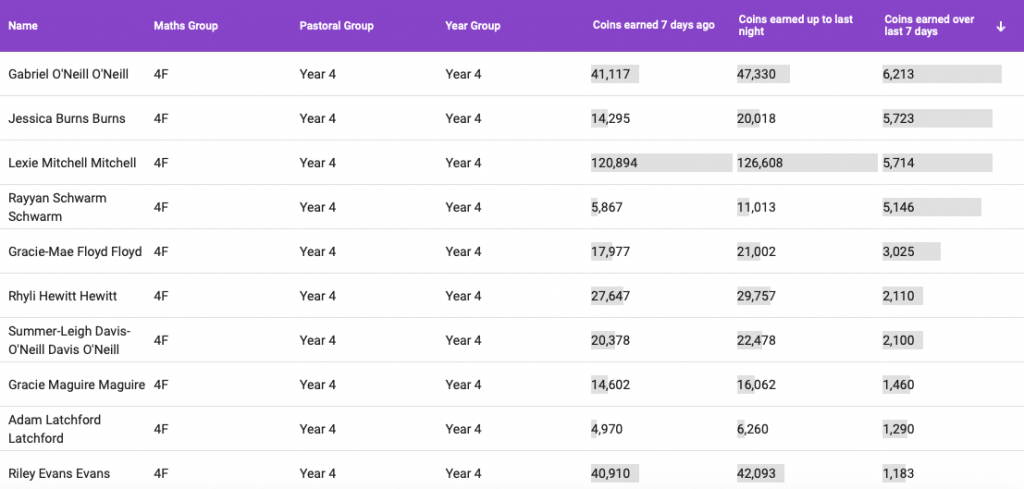
Task: Select Gabriel O'Neill O'Neill row name
Action: click(68, 74)
